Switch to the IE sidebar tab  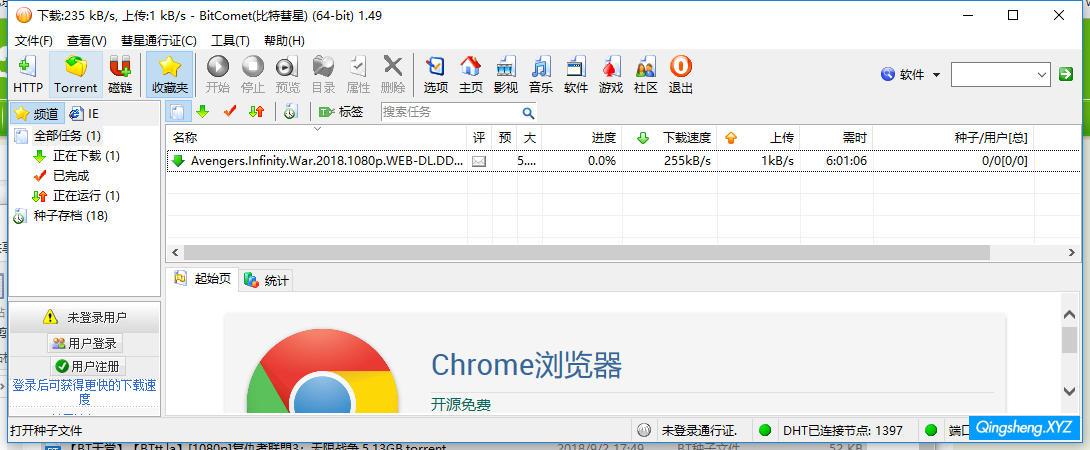click(85, 113)
